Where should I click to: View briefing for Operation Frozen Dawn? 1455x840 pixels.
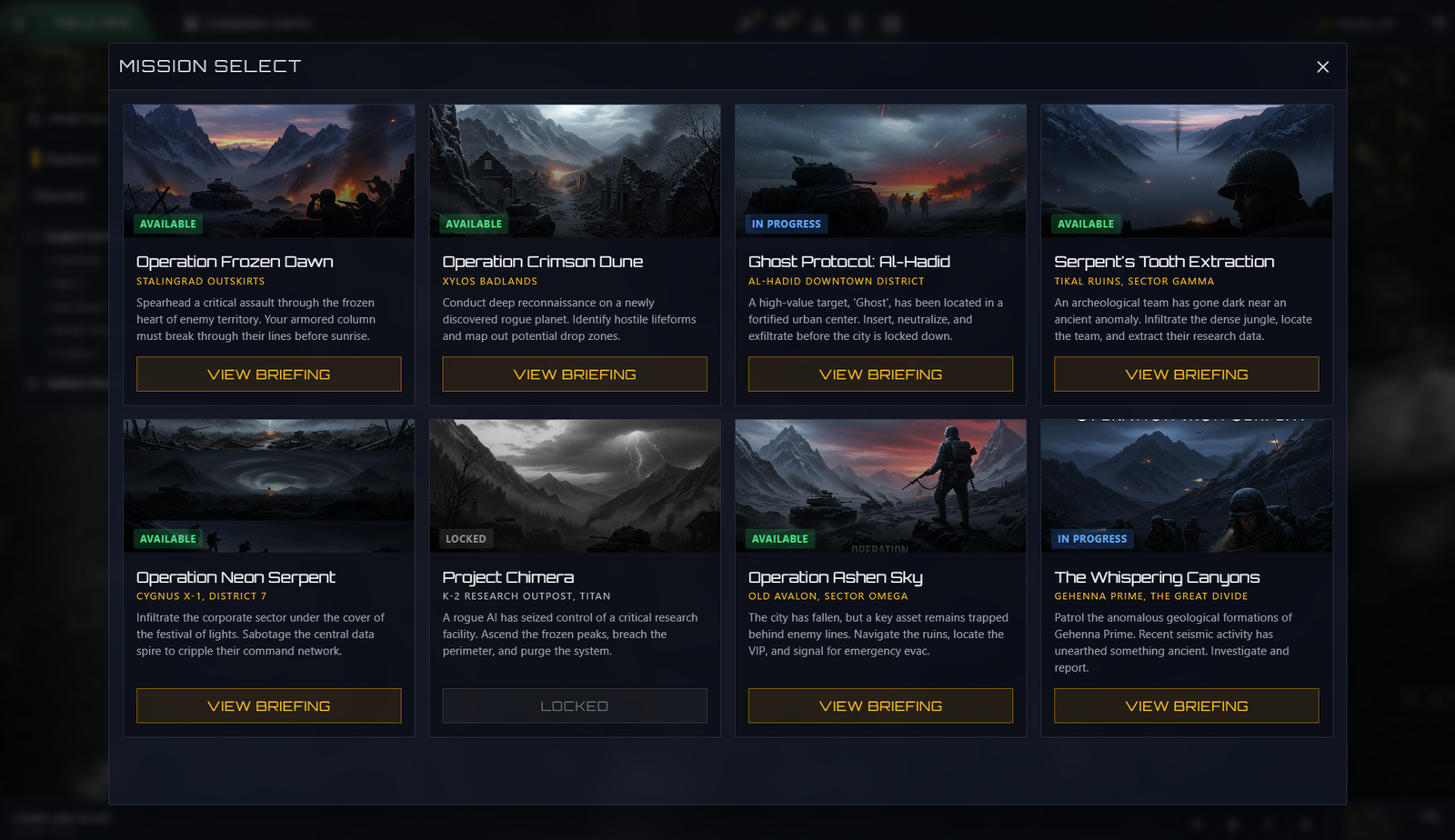click(268, 375)
